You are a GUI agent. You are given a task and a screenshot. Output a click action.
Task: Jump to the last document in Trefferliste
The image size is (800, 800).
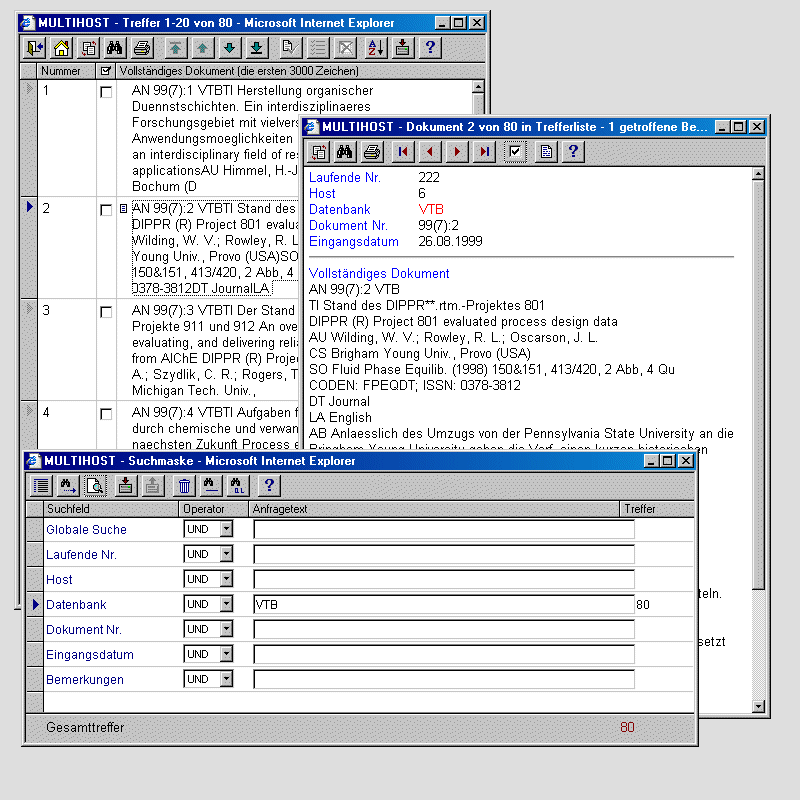click(484, 152)
